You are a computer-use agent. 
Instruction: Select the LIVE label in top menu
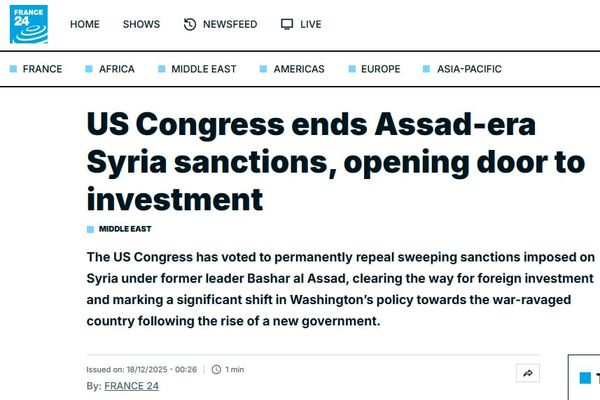pos(310,24)
